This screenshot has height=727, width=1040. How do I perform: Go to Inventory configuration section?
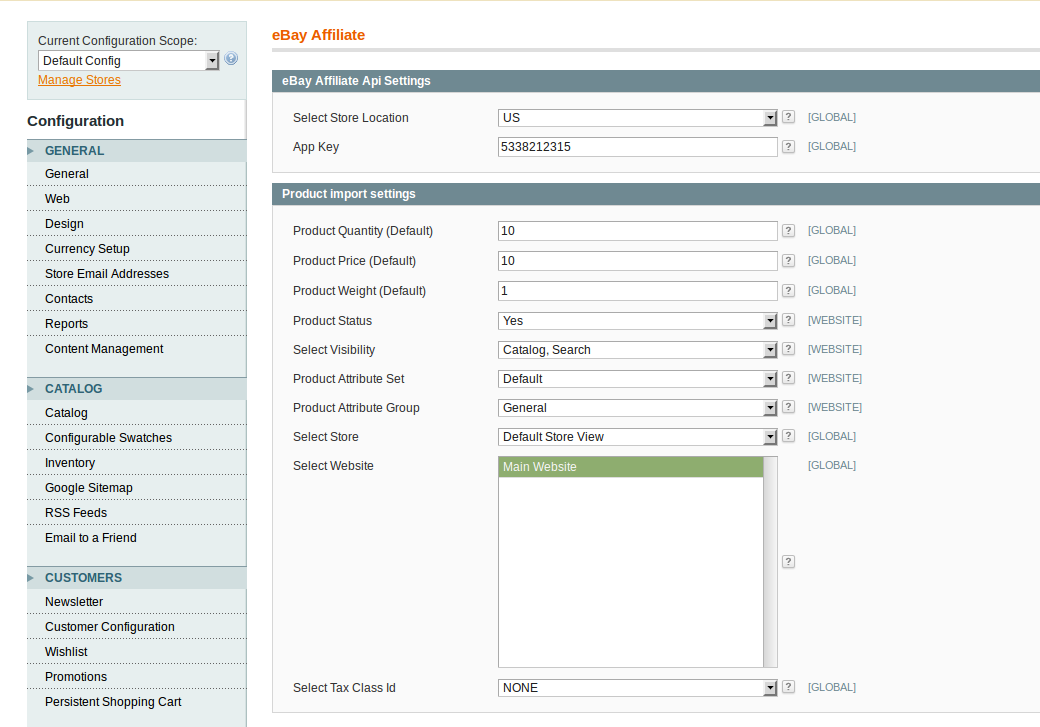coord(70,463)
